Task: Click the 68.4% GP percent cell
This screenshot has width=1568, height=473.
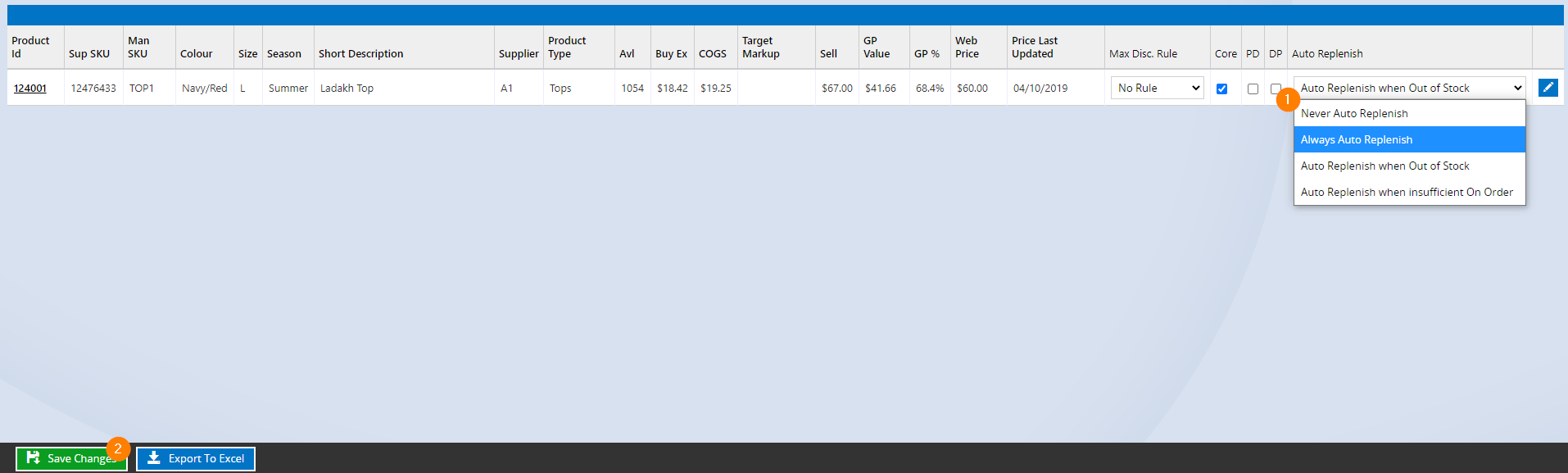Action: [x=930, y=88]
